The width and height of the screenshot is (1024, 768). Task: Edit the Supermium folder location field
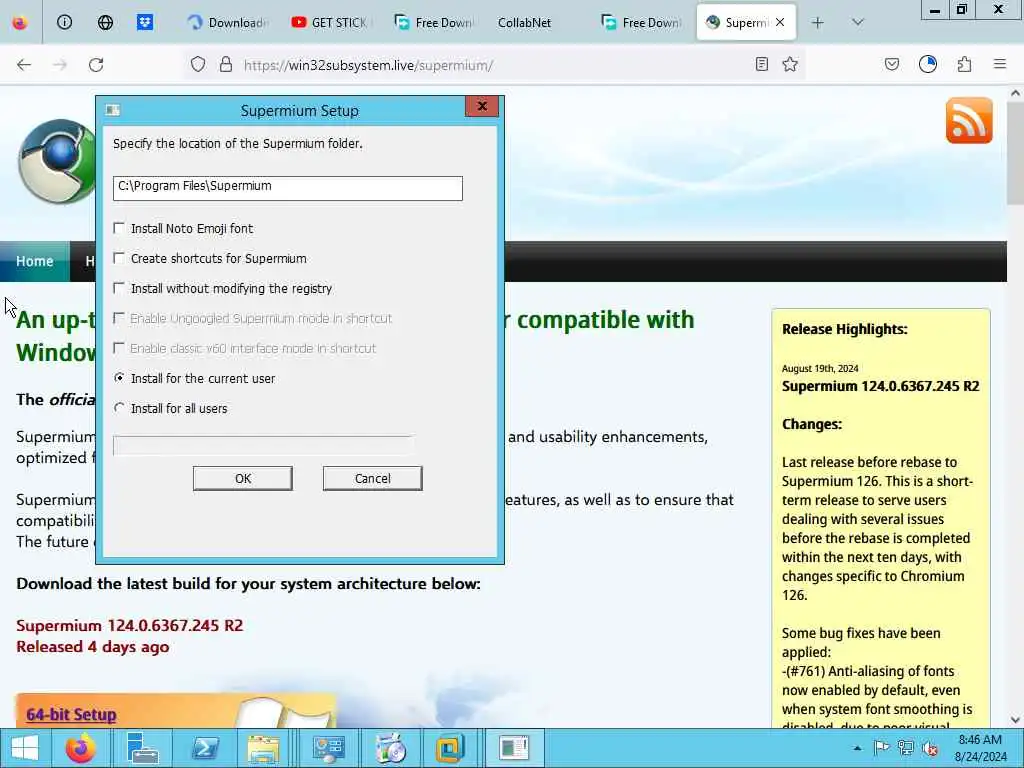click(x=287, y=188)
